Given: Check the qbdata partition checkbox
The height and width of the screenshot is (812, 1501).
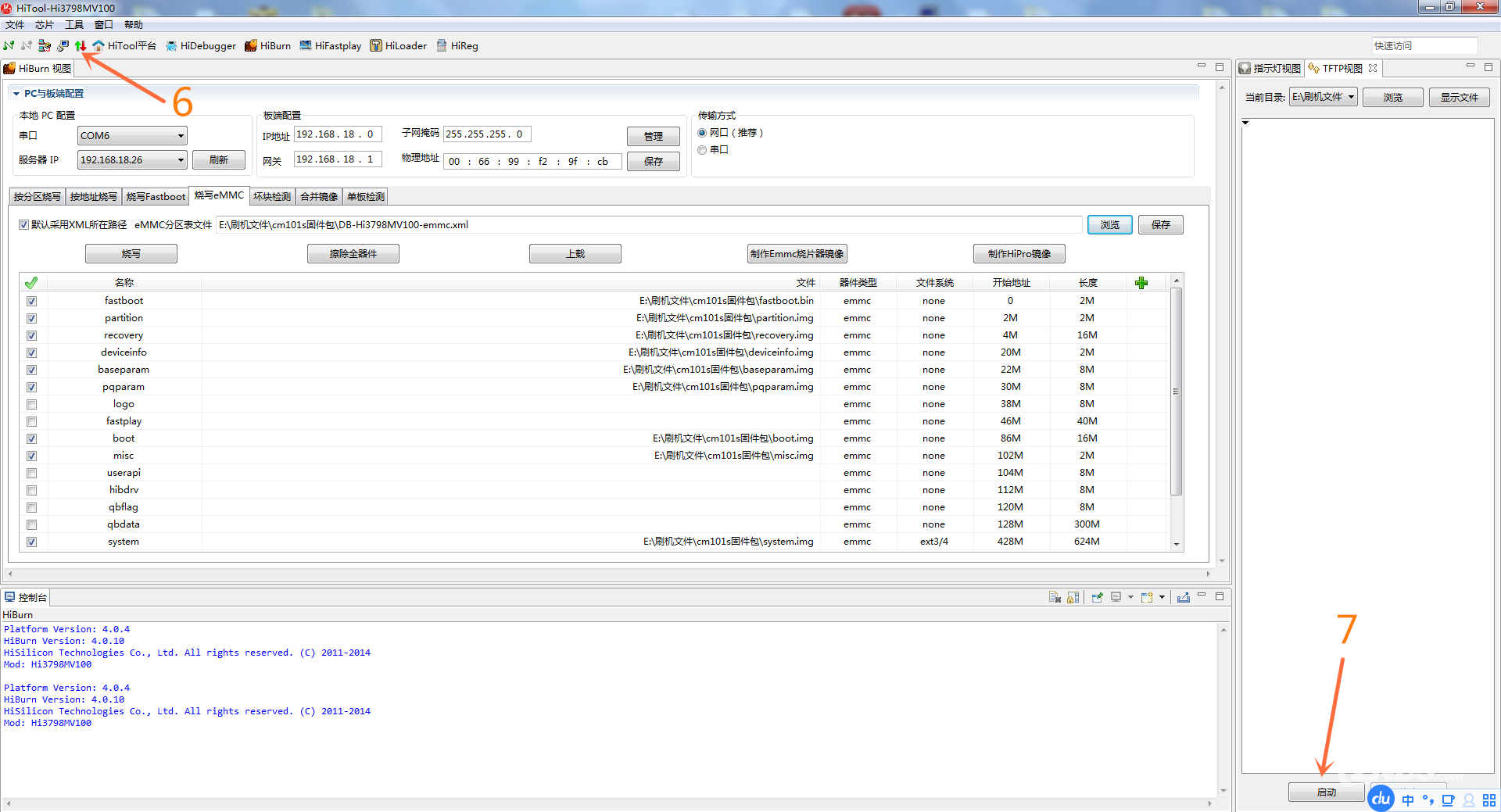Looking at the screenshot, I should click(x=31, y=524).
